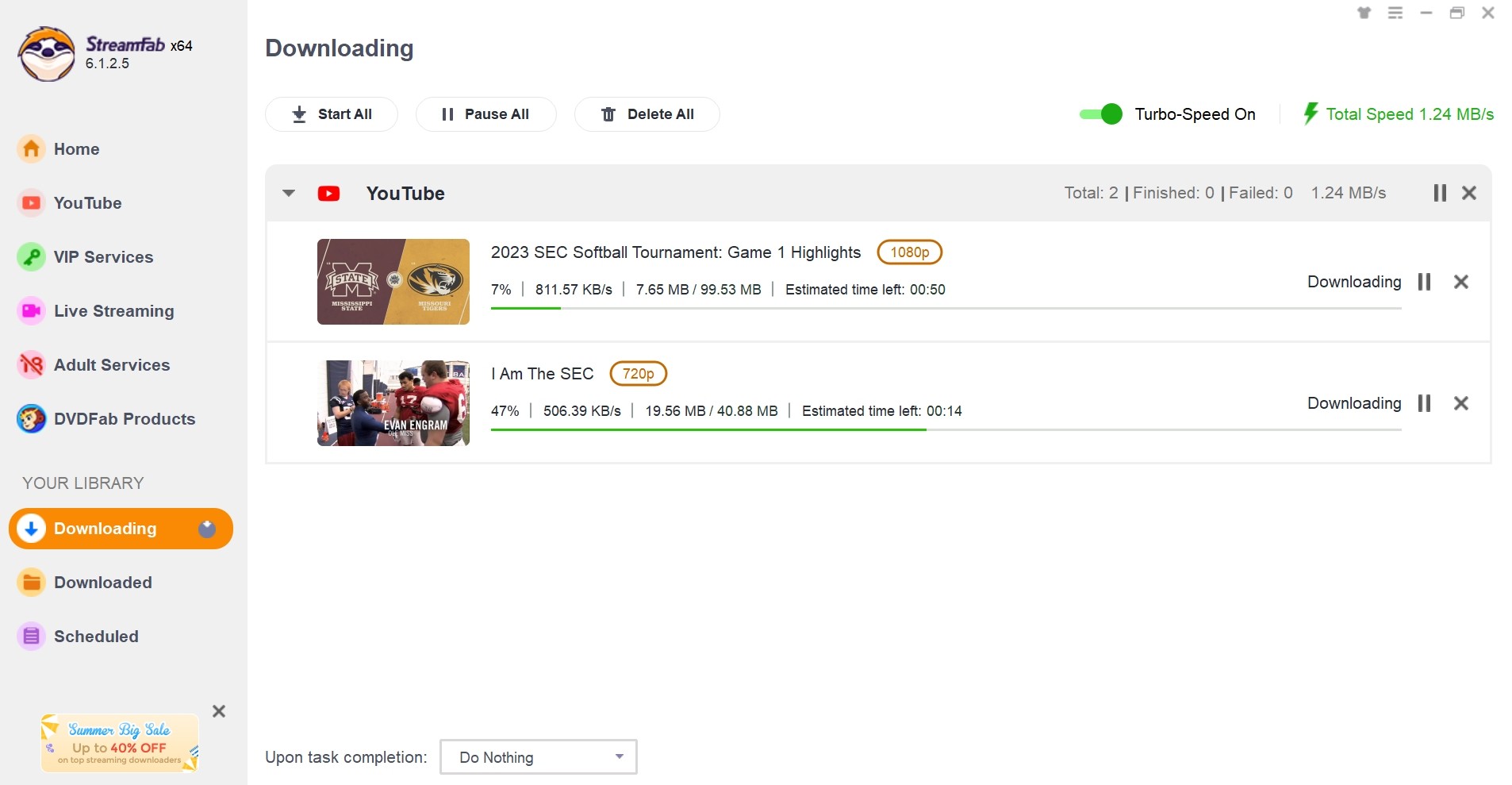Click the 720p quality badge

point(638,374)
